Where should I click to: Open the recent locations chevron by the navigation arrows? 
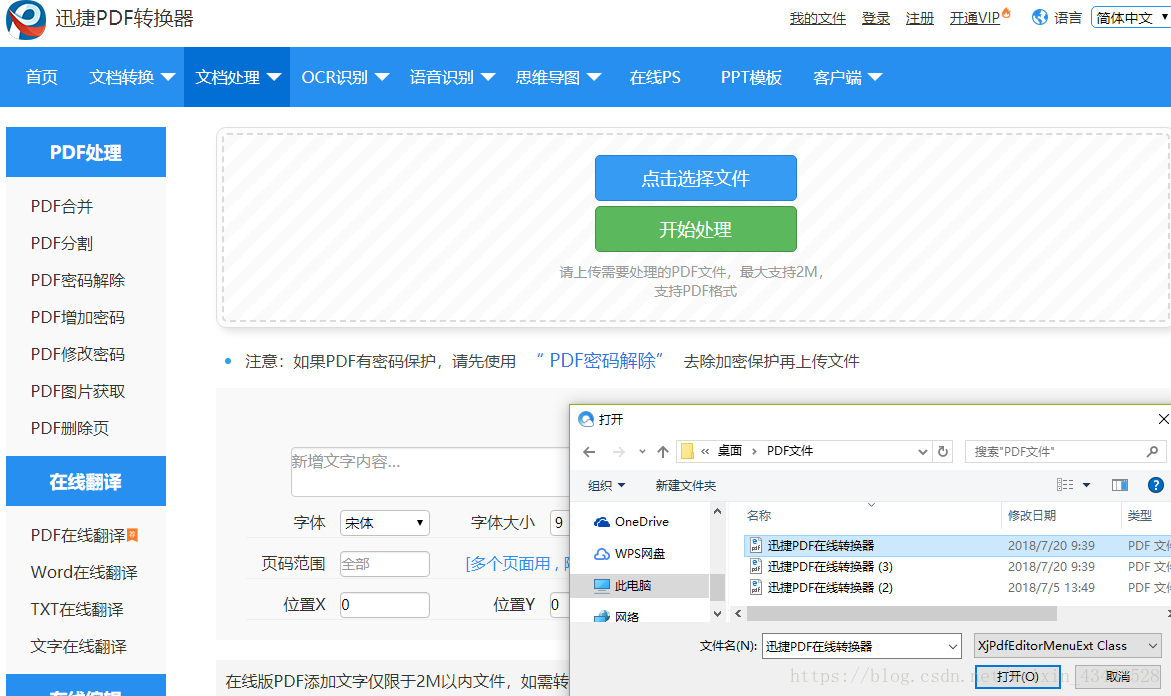642,452
